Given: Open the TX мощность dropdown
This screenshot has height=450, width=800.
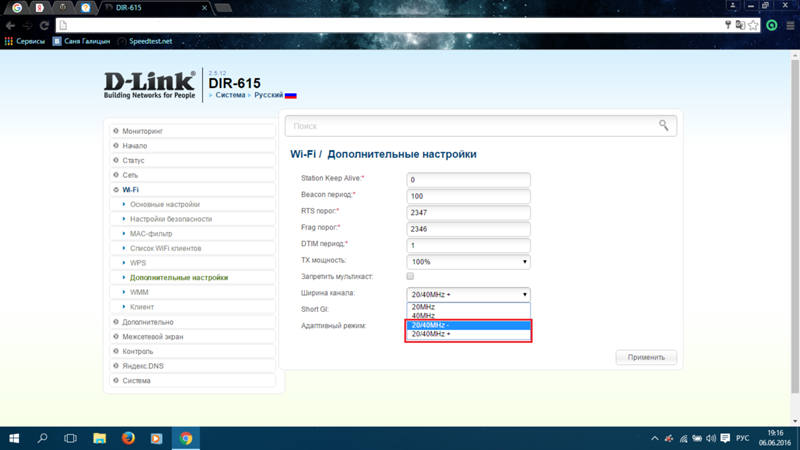Looking at the screenshot, I should coord(468,262).
